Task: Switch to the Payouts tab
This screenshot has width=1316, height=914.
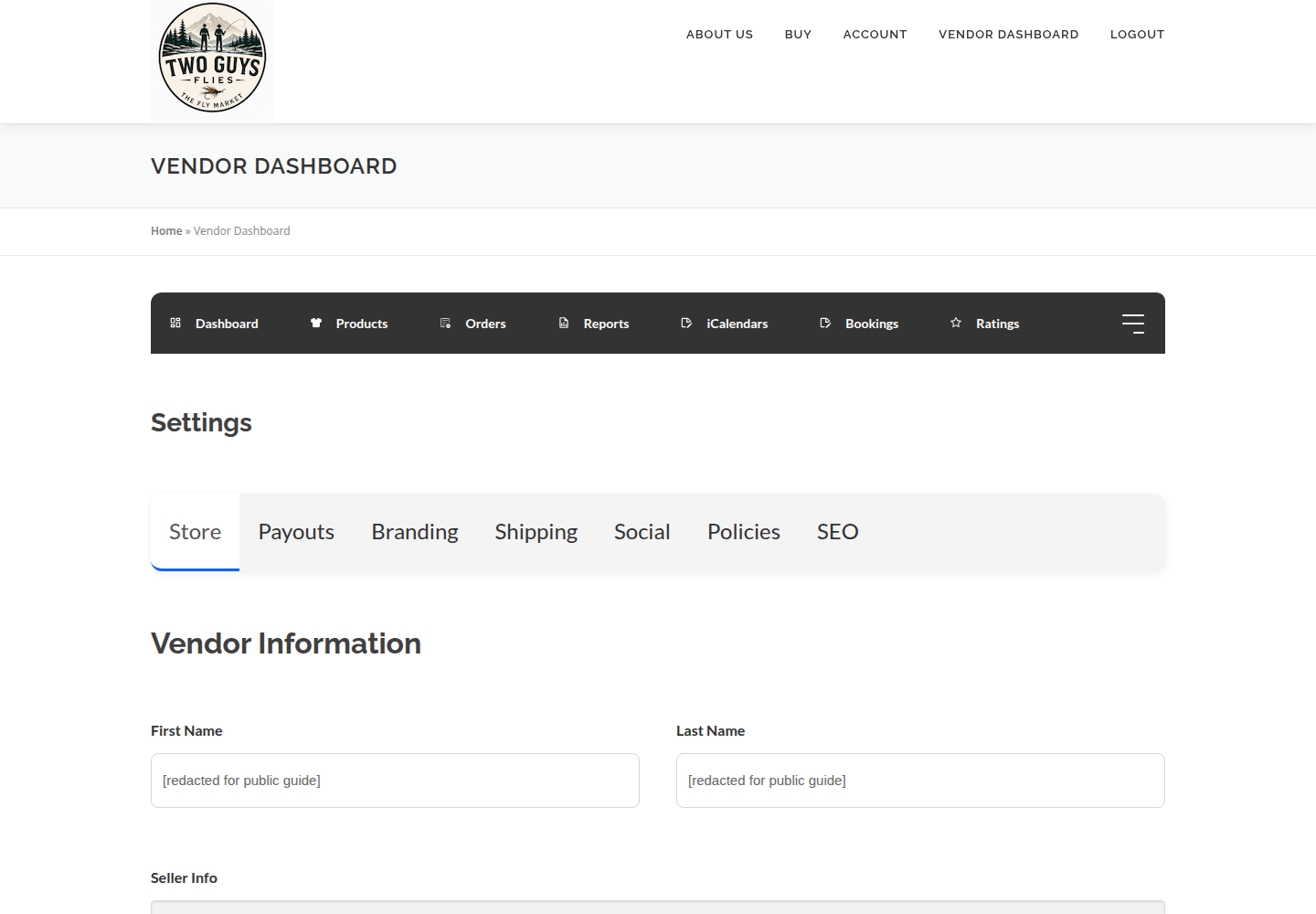Action: (x=296, y=532)
